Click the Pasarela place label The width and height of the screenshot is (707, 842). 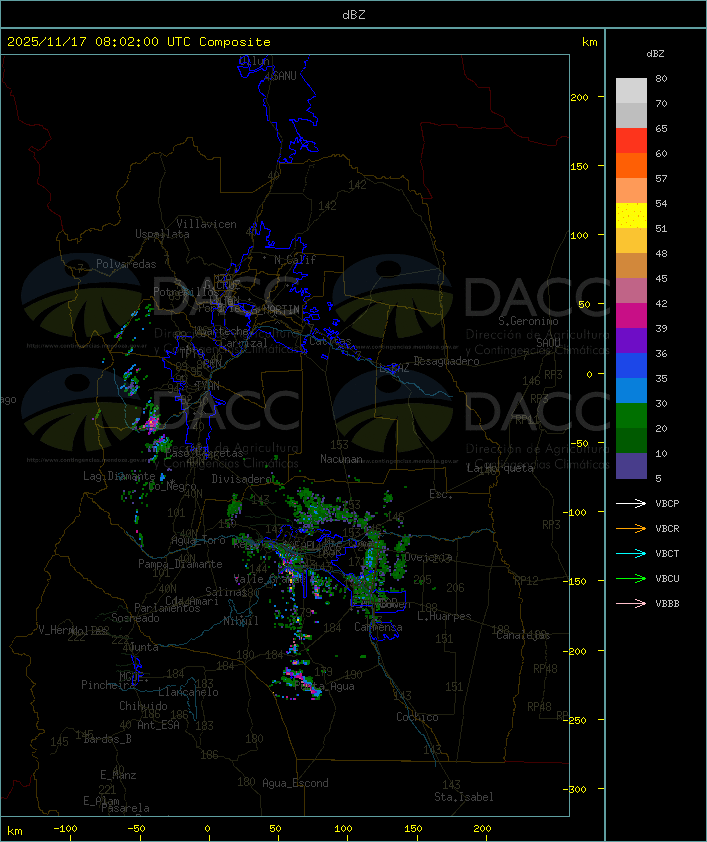pyautogui.click(x=125, y=808)
